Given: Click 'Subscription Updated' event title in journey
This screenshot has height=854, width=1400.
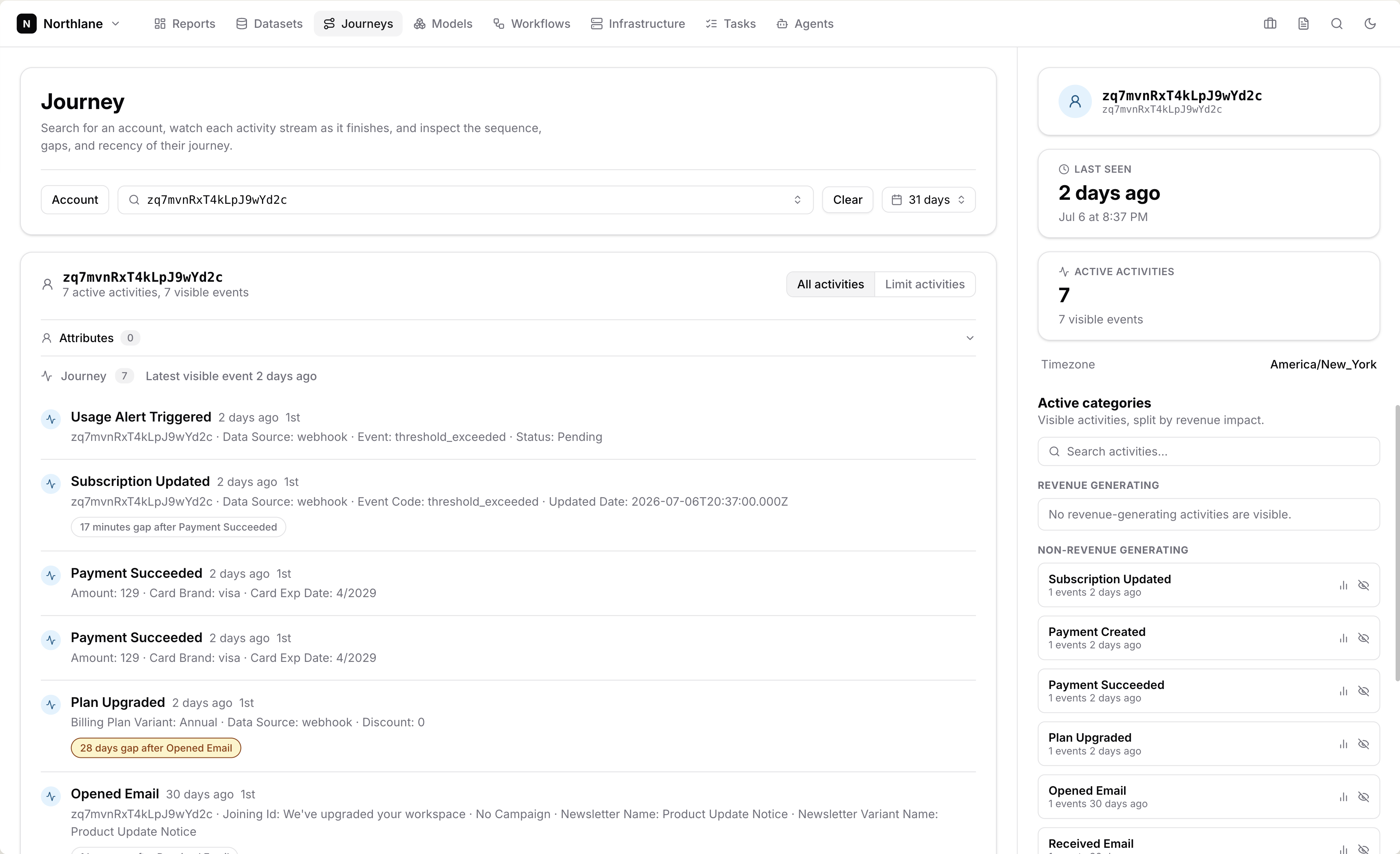Looking at the screenshot, I should tap(141, 481).
